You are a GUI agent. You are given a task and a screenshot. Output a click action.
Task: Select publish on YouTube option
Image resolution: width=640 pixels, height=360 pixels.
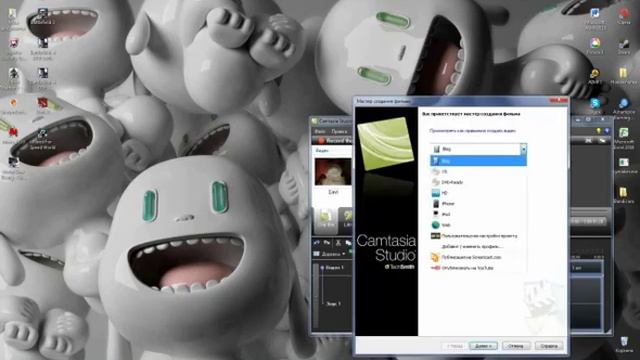click(478, 268)
